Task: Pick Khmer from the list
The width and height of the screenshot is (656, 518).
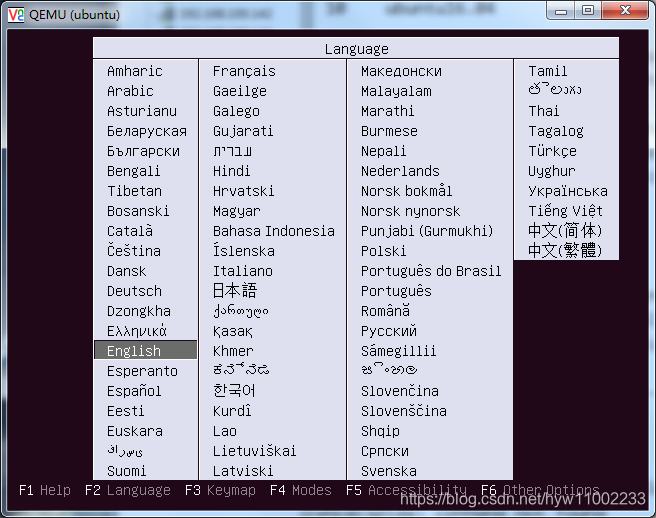Action: click(x=233, y=351)
